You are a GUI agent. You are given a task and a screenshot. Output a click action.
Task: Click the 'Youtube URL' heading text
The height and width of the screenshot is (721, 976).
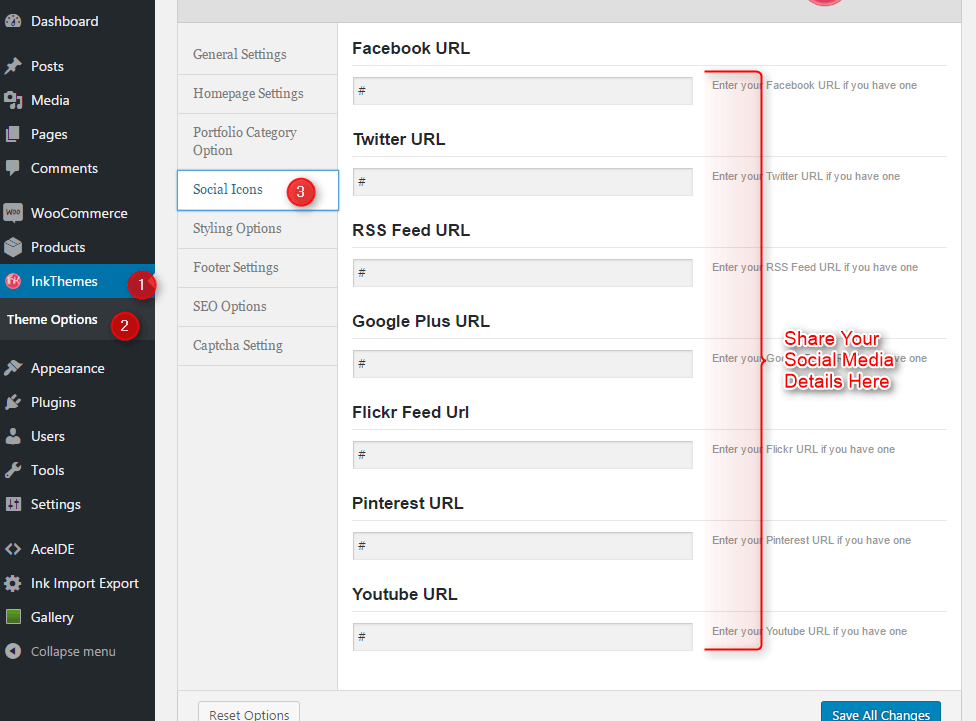pos(405,594)
